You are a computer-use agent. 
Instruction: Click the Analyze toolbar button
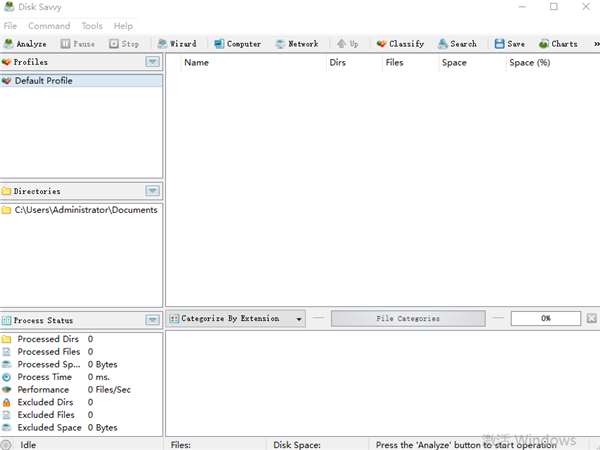click(26, 44)
